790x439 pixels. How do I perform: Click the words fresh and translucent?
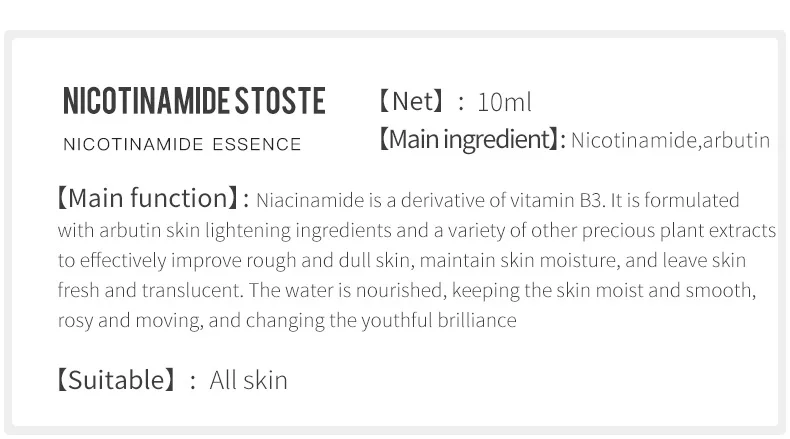click(149, 290)
